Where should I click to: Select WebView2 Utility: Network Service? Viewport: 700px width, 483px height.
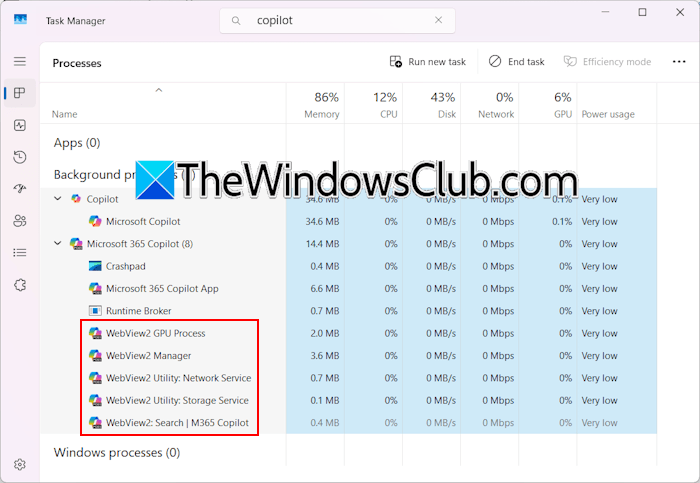(x=348, y=378)
